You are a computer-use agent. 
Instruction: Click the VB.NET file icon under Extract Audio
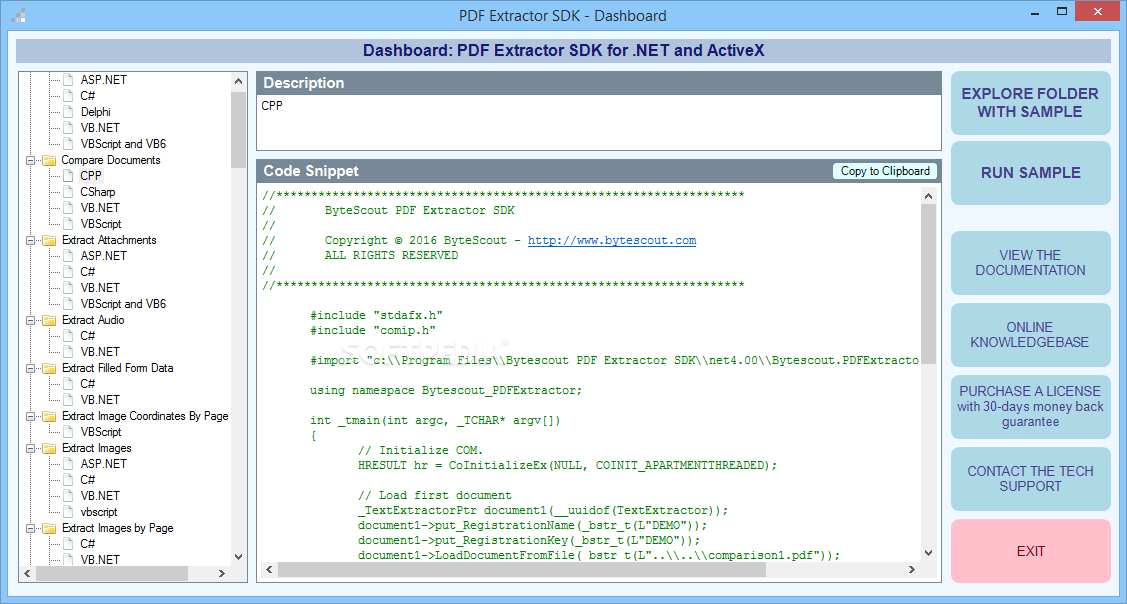pos(68,352)
